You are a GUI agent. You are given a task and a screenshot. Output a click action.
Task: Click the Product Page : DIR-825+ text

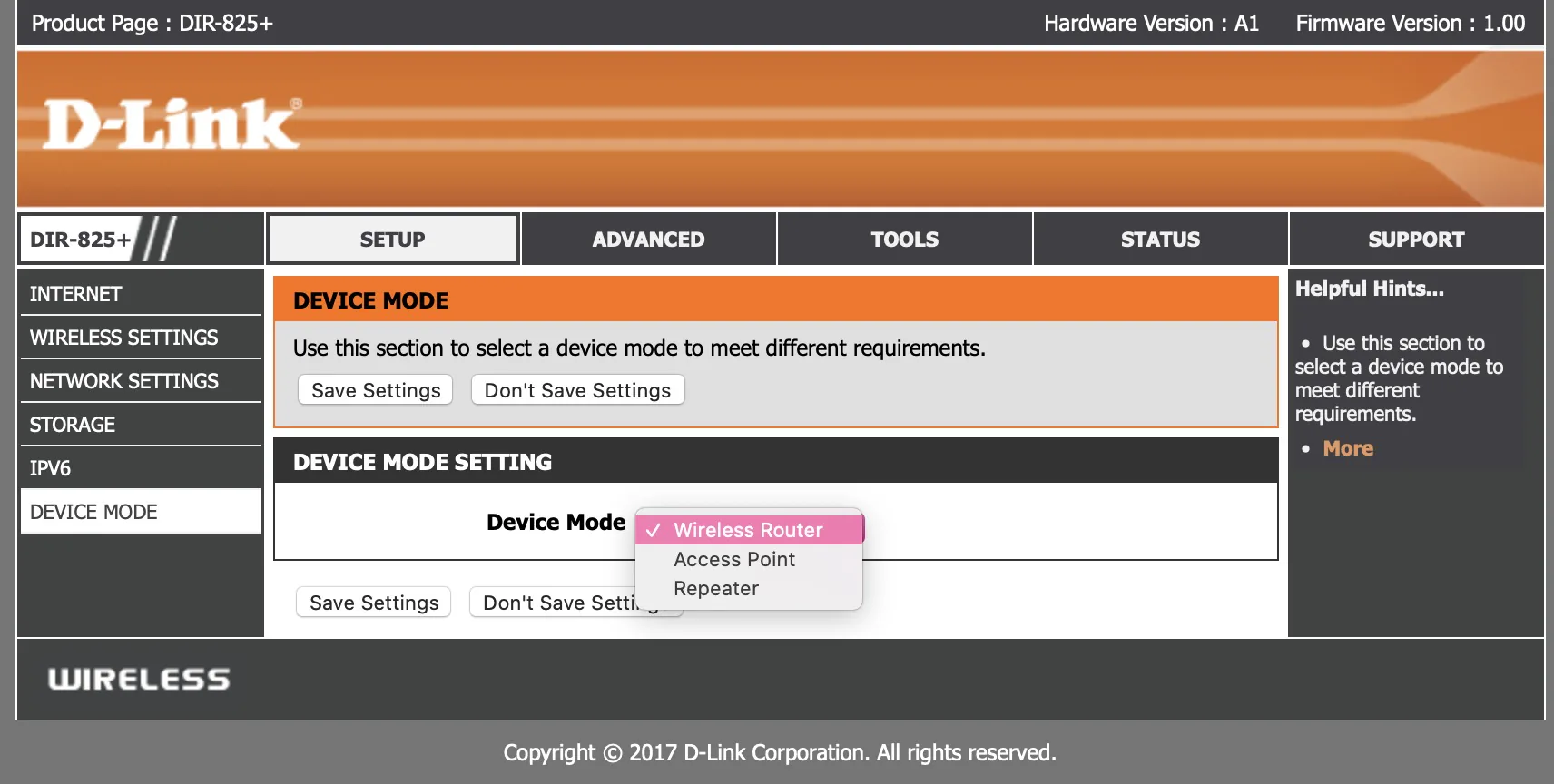pyautogui.click(x=152, y=23)
